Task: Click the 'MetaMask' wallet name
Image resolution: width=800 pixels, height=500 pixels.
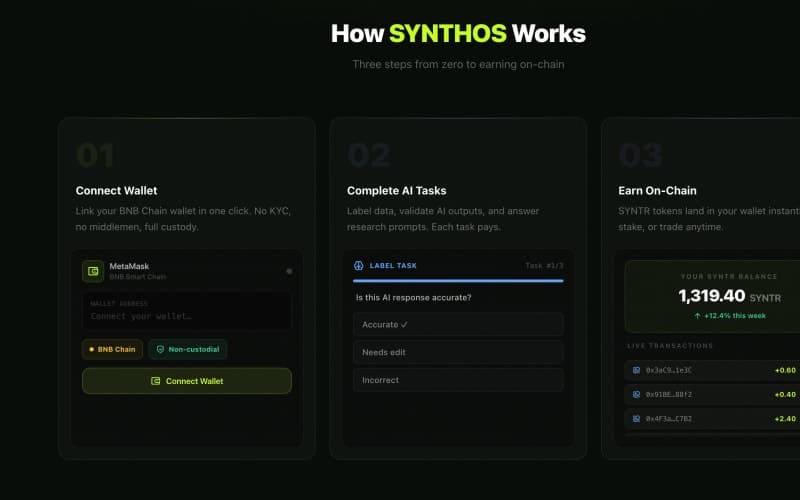Action: (x=129, y=266)
